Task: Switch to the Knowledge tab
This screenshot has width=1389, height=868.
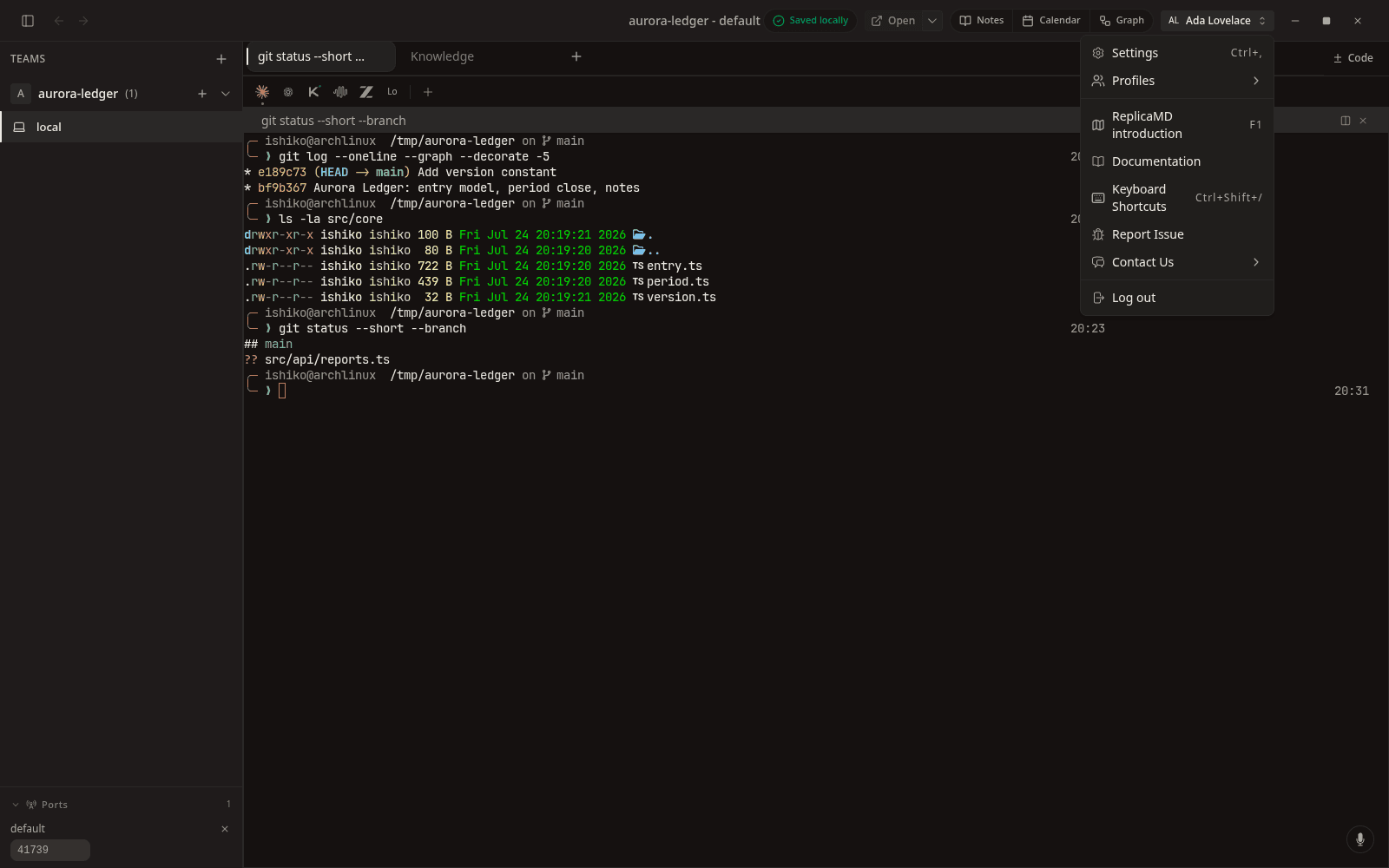Action: coord(442,56)
